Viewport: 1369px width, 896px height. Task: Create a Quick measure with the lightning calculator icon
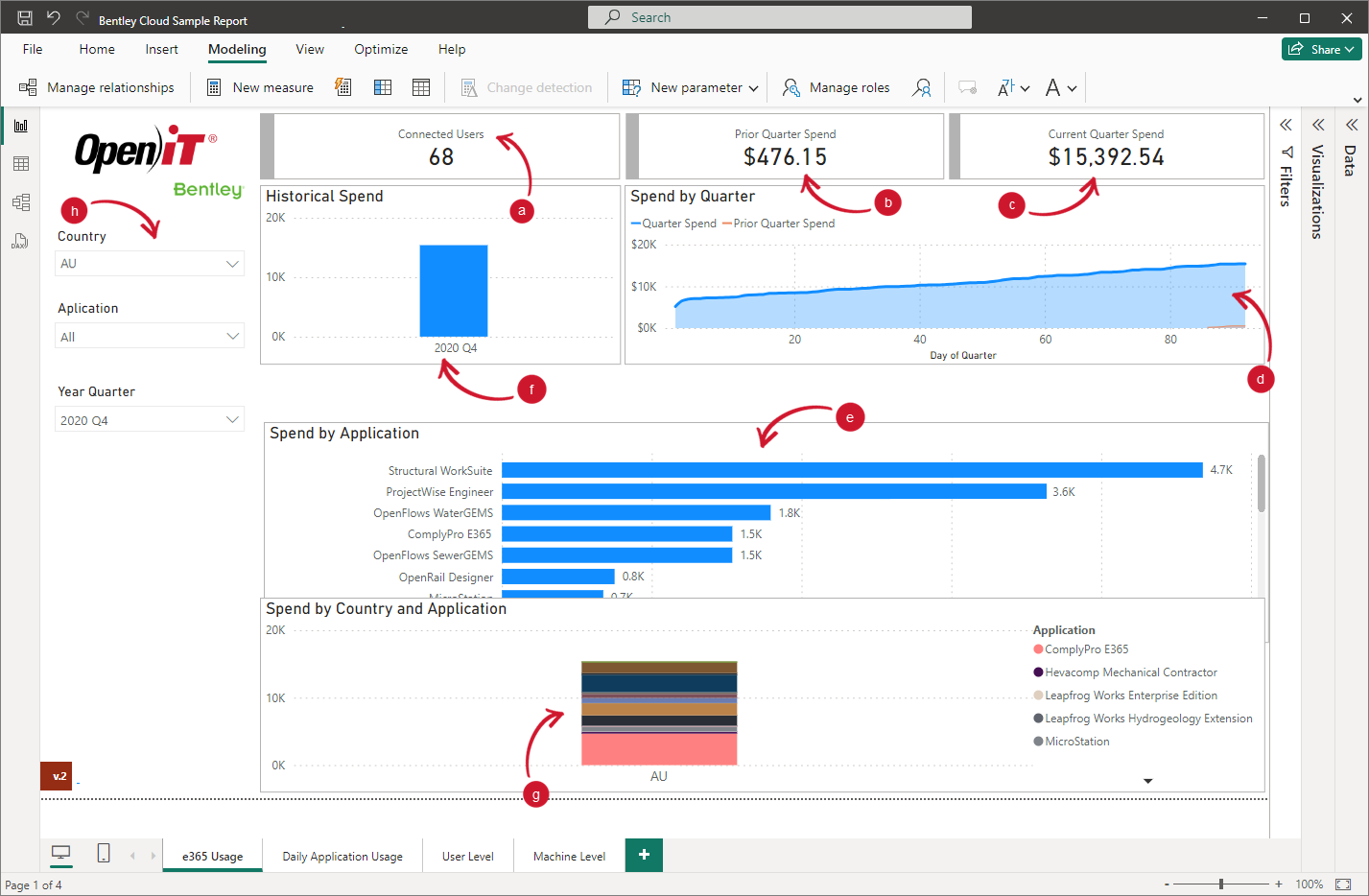tap(342, 86)
